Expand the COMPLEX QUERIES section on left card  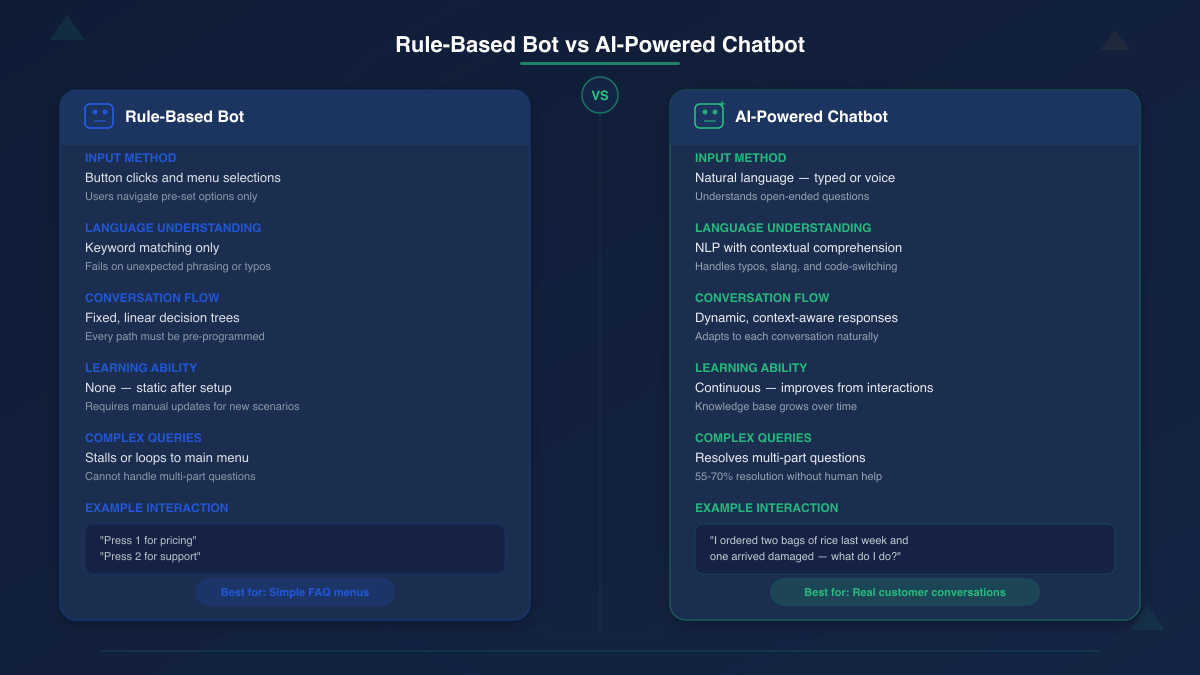coord(143,437)
